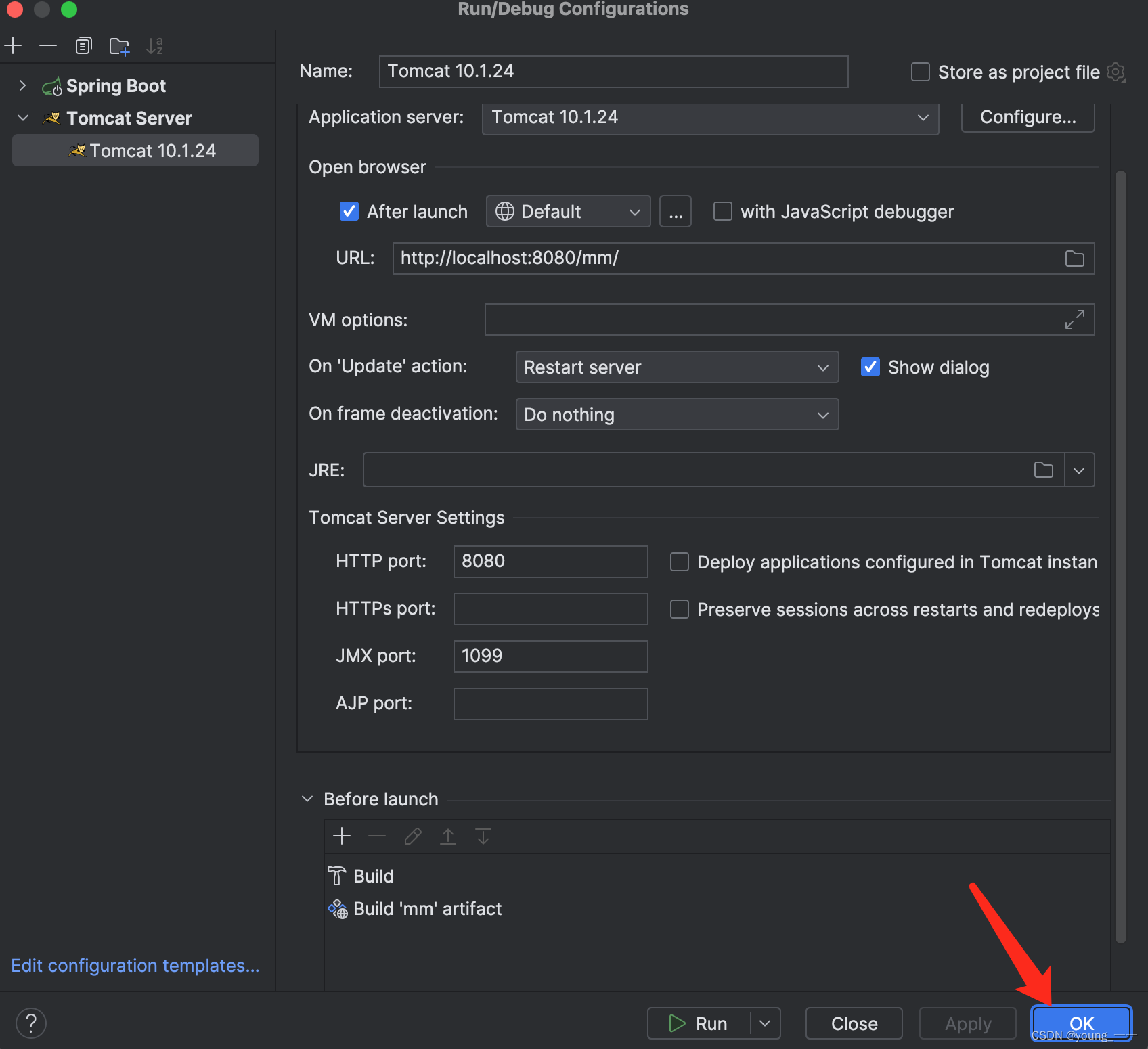This screenshot has height=1049, width=1148.
Task: Click the Name input field
Action: [614, 72]
